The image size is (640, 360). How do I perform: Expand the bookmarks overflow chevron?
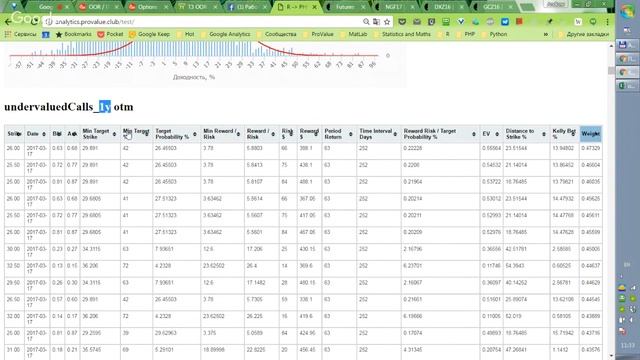pyautogui.click(x=546, y=34)
